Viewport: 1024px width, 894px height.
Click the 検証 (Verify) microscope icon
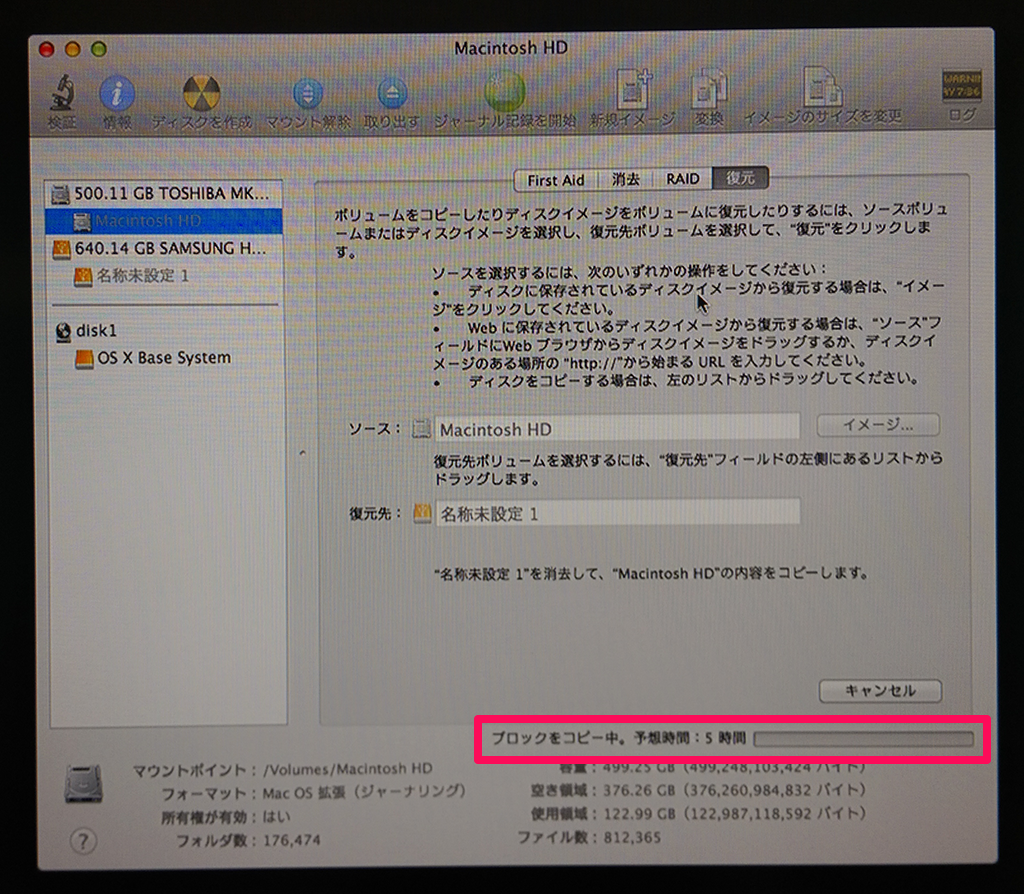click(61, 94)
